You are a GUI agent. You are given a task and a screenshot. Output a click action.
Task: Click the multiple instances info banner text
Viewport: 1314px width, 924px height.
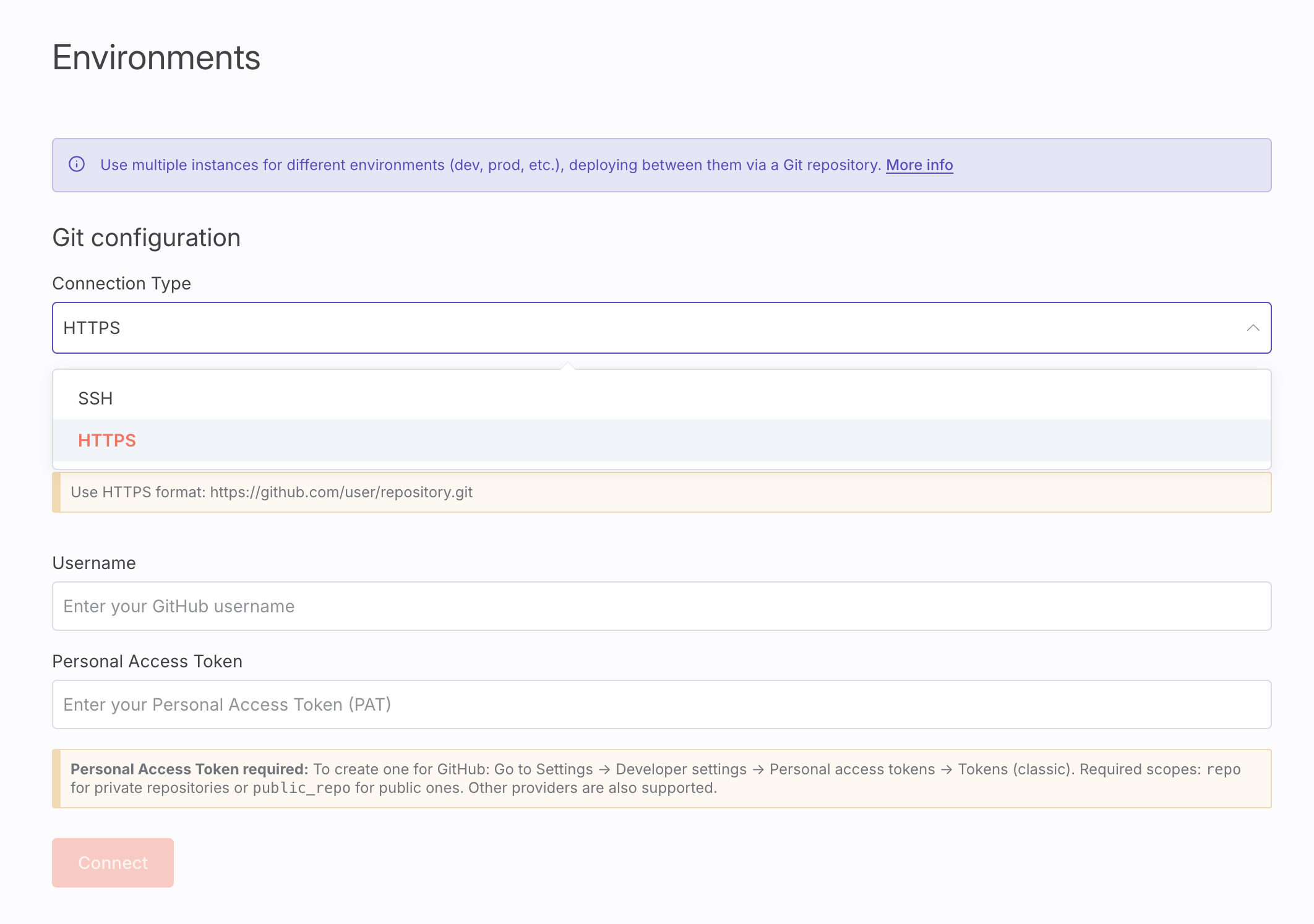point(490,165)
